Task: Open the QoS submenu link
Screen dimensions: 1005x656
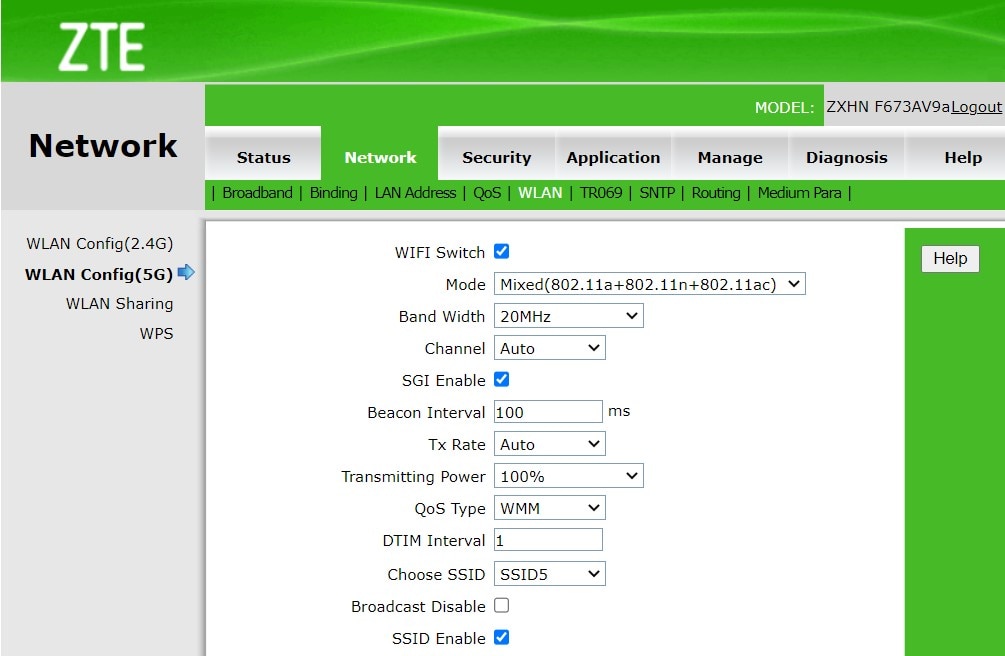Action: point(487,193)
